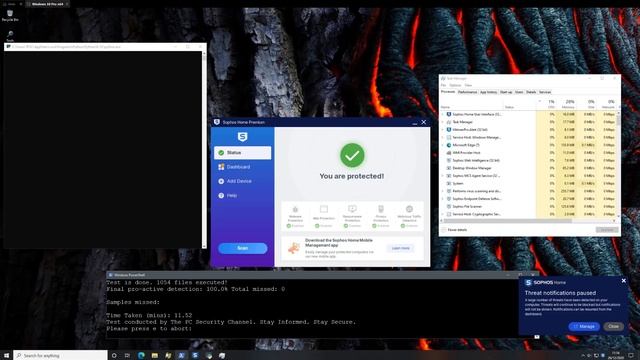Image resolution: width=640 pixels, height=360 pixels.
Task: Expand the Microsoft Edge process row
Action: click(442, 145)
